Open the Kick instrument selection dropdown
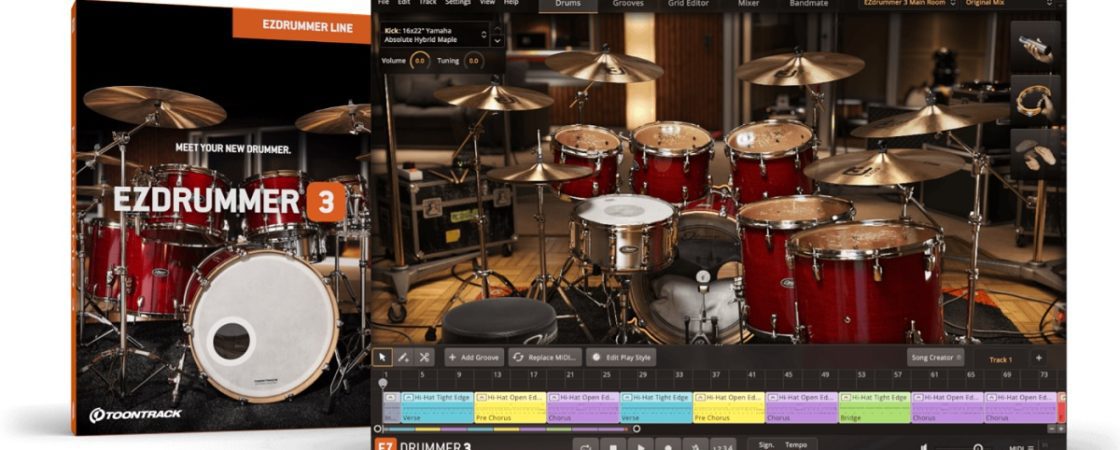This screenshot has width=1120, height=450. coord(434,34)
